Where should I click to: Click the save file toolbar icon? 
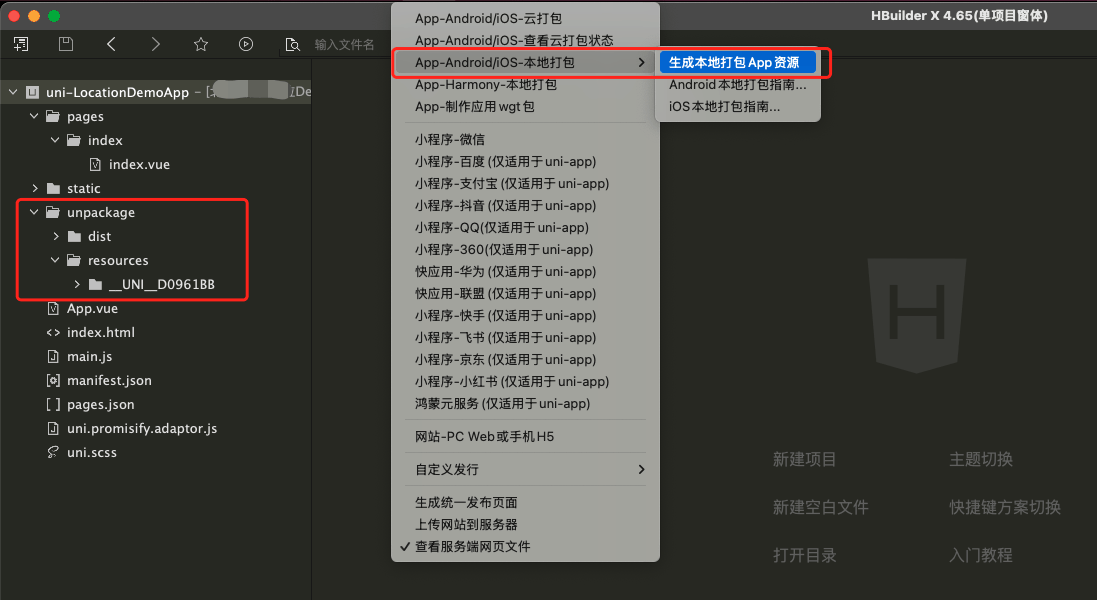tap(66, 44)
